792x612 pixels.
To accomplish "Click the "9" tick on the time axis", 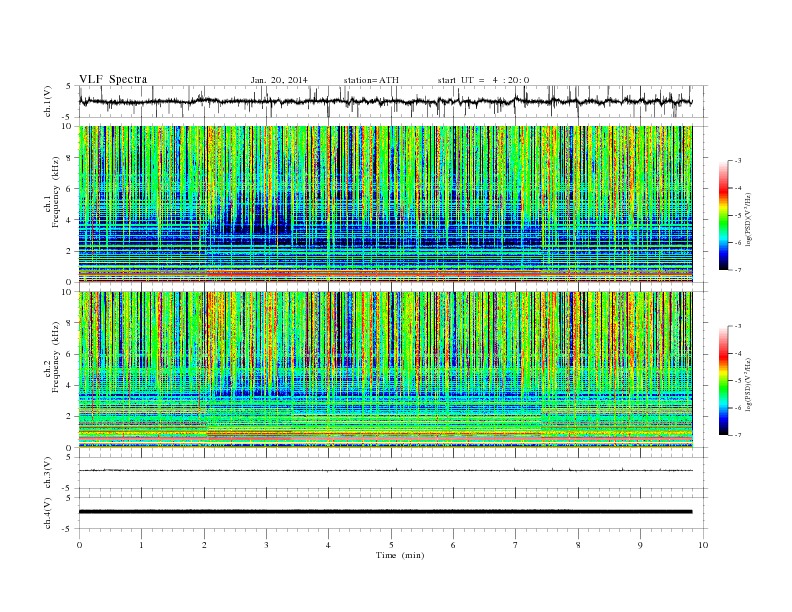I will [x=640, y=545].
